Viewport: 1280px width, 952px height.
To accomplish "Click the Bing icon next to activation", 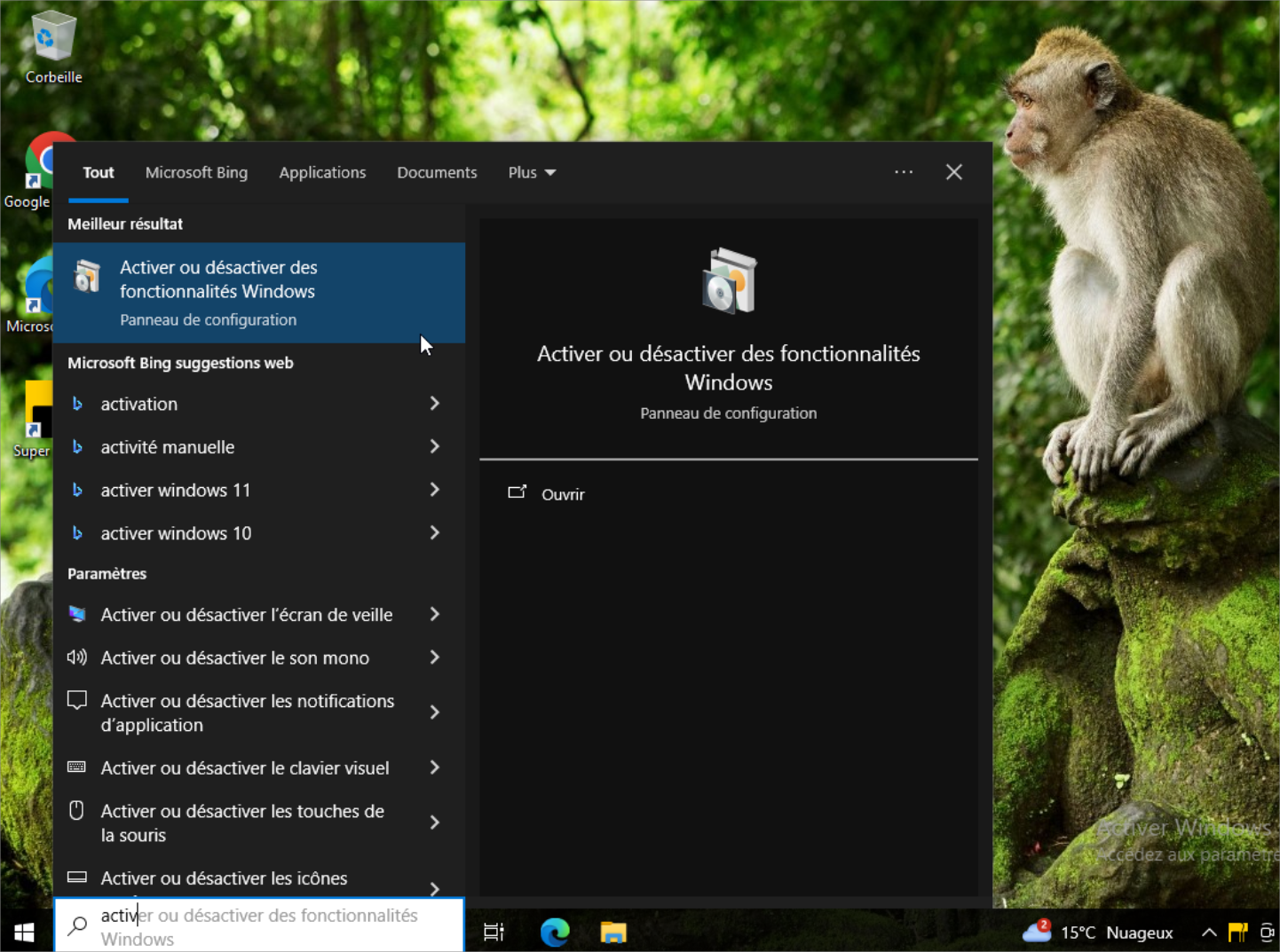I will 77,404.
